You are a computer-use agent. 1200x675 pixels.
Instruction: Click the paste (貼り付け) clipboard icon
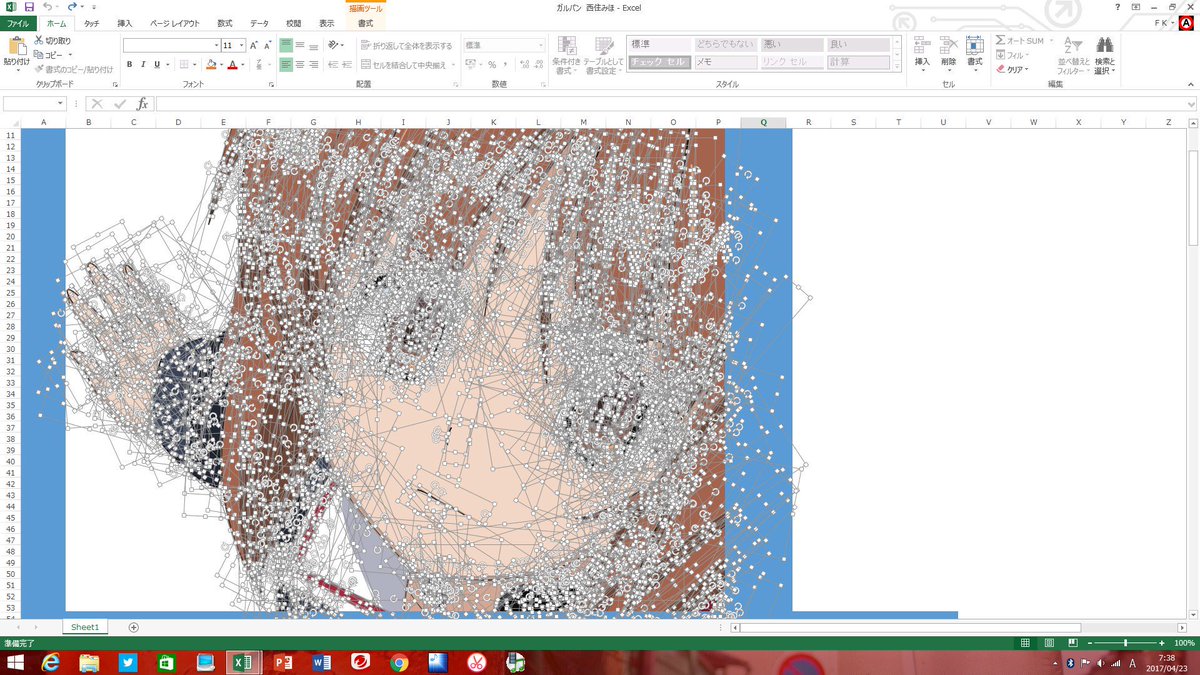coord(16,49)
